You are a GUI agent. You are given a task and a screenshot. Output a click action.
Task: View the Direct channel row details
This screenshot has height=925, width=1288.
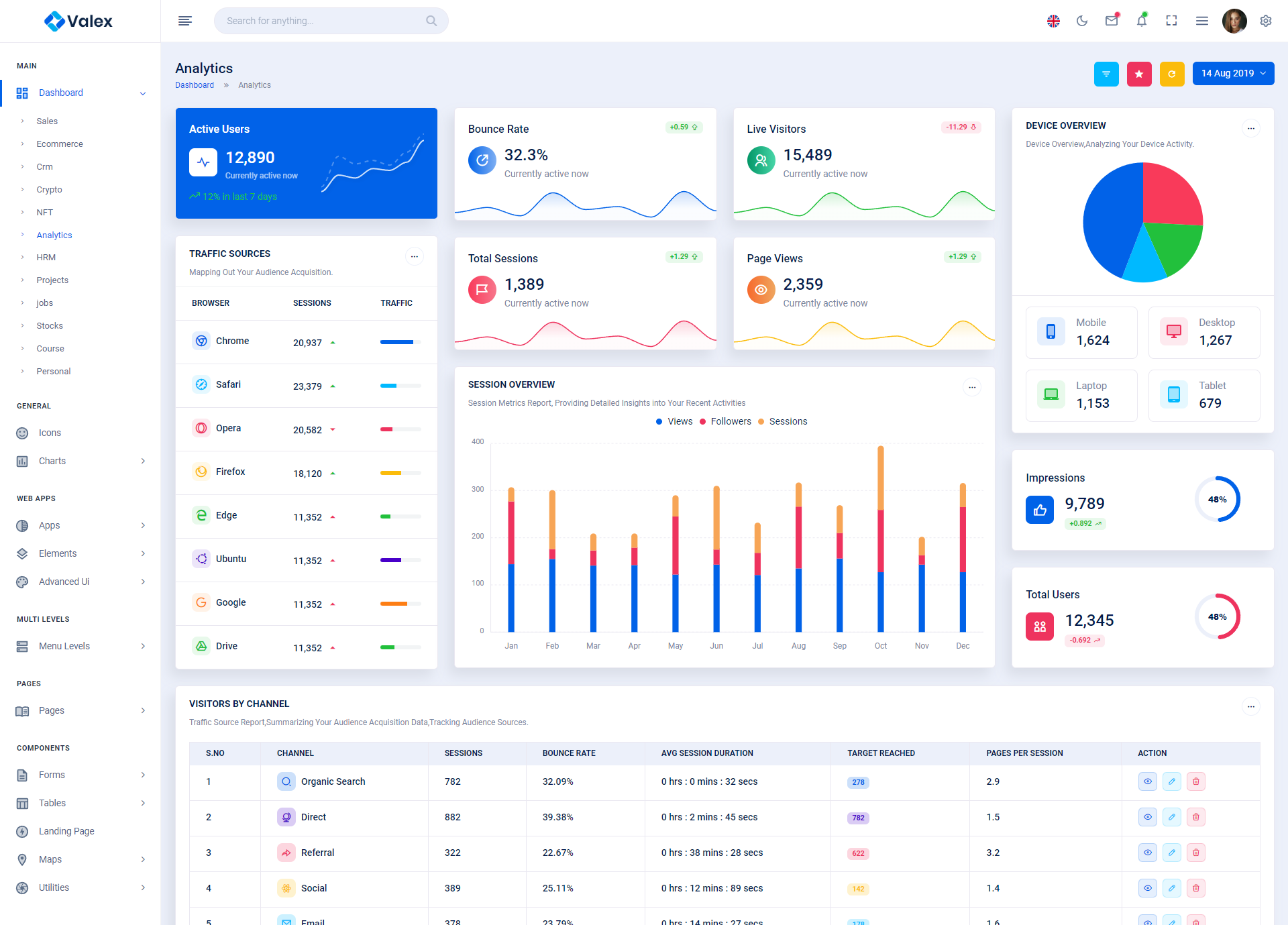coord(1148,817)
